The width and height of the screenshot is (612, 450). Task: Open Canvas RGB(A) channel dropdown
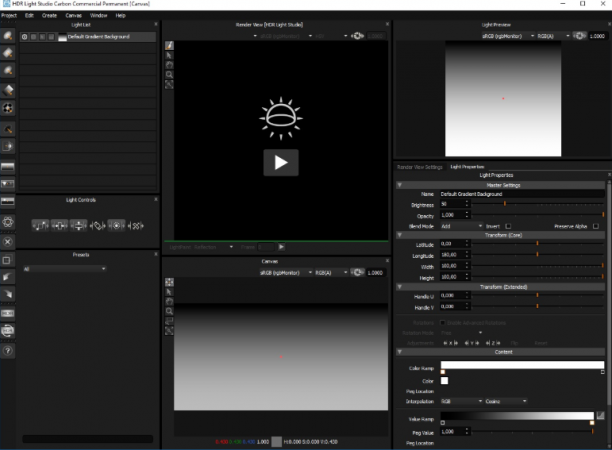pyautogui.click(x=331, y=272)
